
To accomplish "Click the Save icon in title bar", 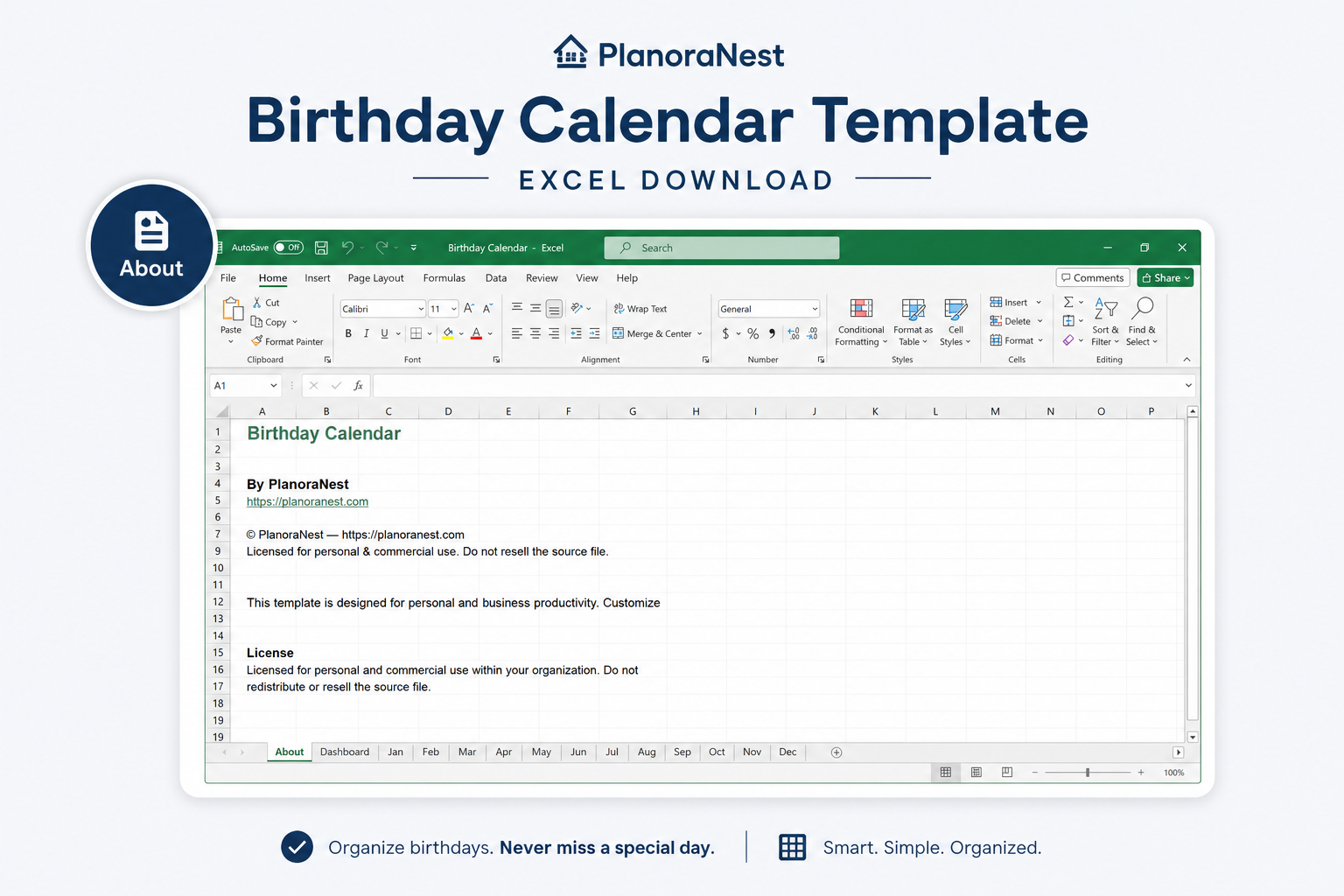I will pos(321,248).
